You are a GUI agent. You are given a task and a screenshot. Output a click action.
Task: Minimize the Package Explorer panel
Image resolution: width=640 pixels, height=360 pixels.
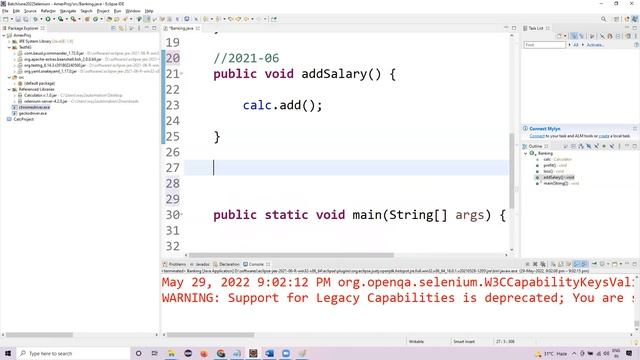(147, 28)
